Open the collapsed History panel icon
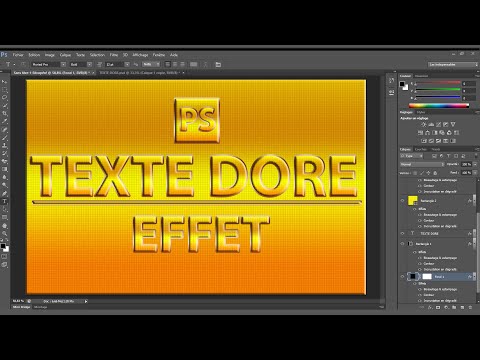The height and width of the screenshot is (360, 480). coord(392,80)
